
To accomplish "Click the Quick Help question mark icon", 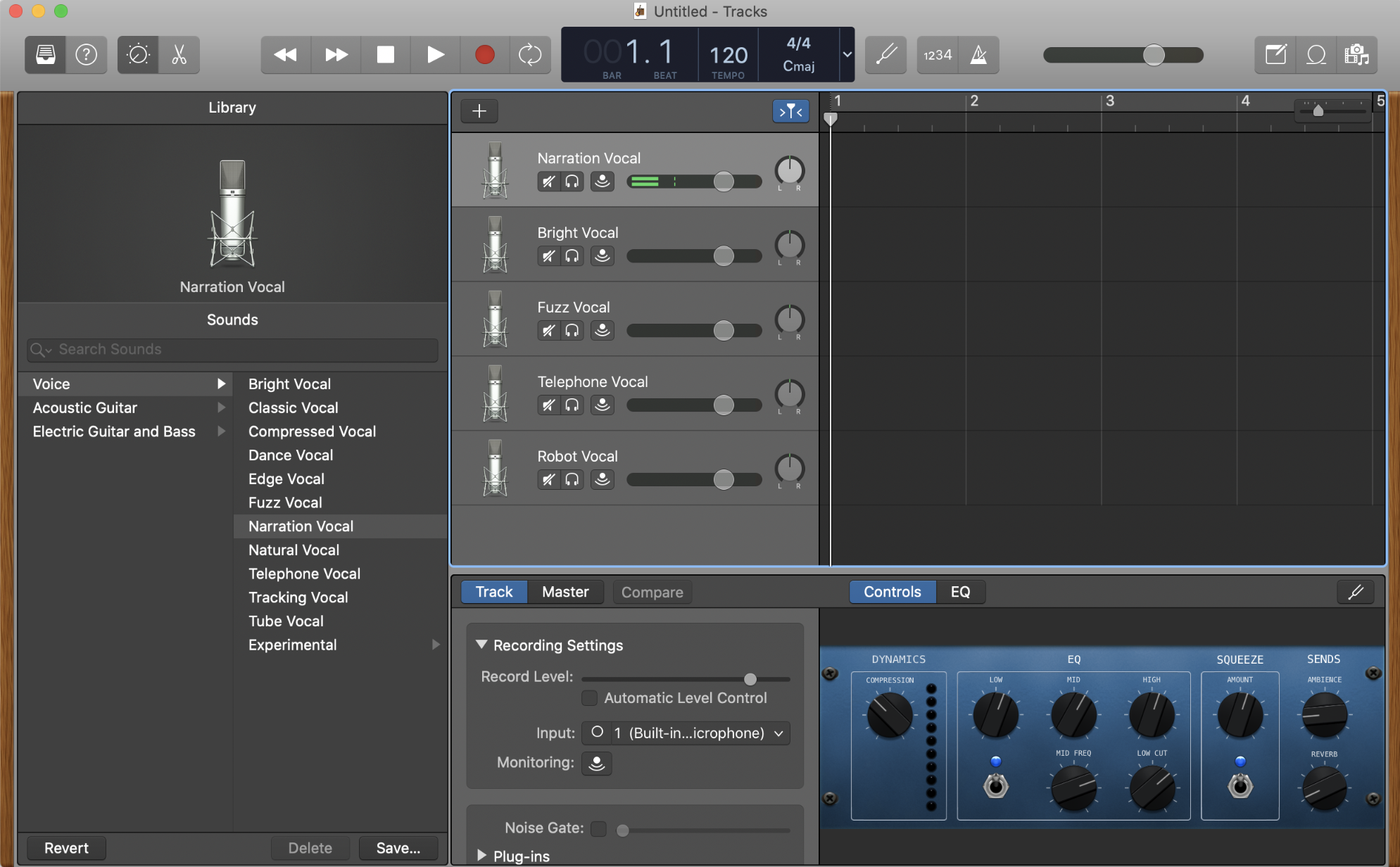I will tap(87, 55).
